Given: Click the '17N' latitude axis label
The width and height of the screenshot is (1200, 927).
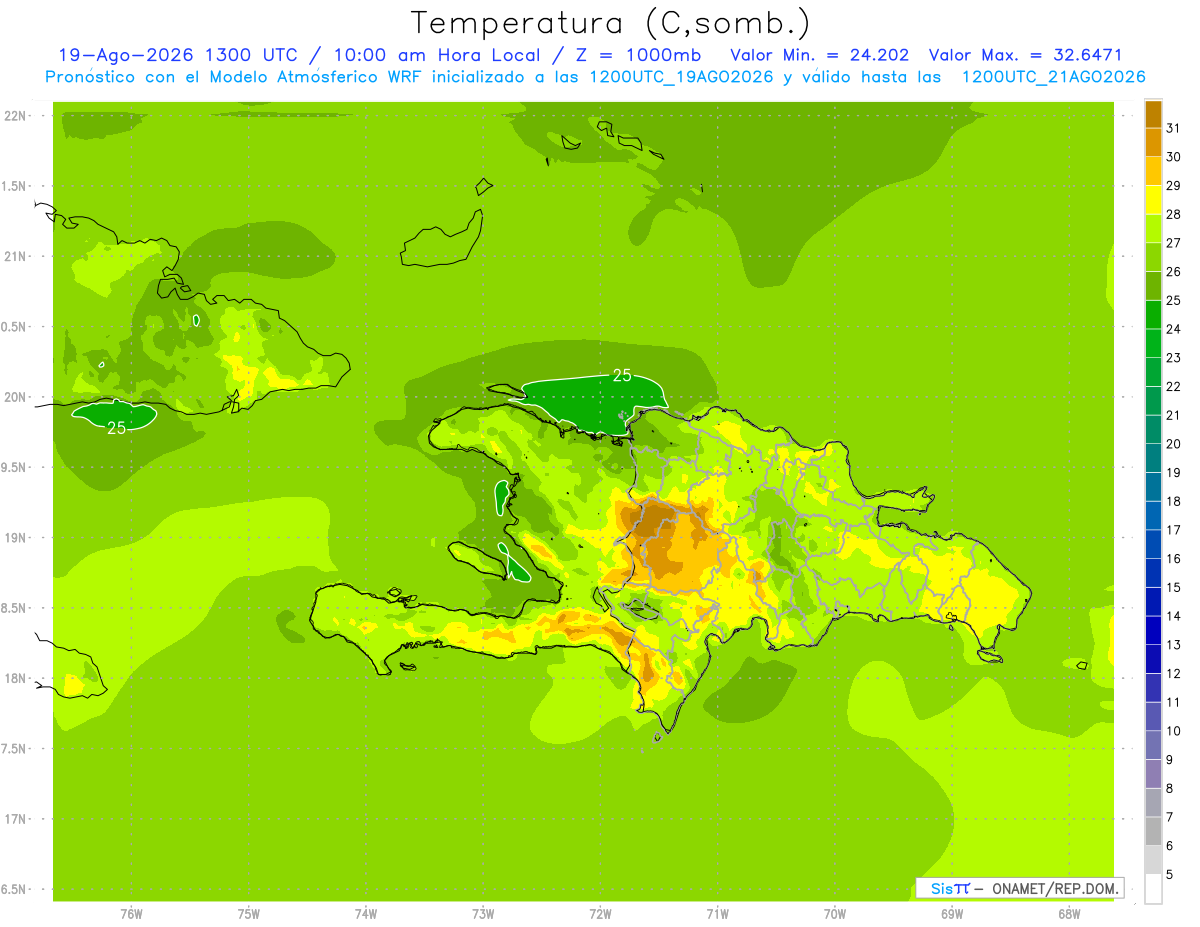Looking at the screenshot, I should pyautogui.click(x=15, y=819).
